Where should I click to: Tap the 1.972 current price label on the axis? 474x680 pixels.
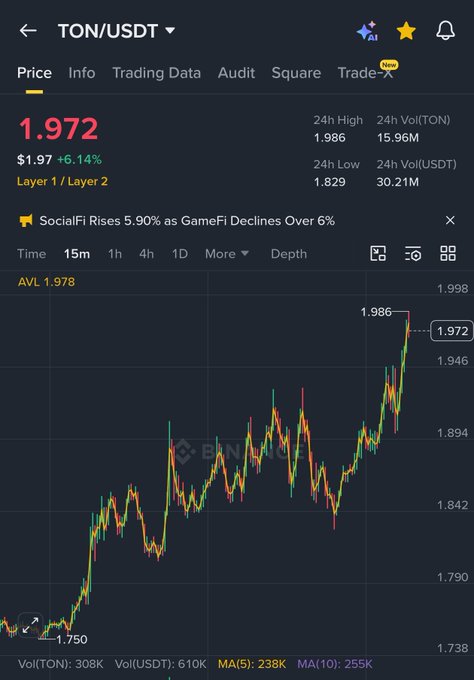[452, 331]
